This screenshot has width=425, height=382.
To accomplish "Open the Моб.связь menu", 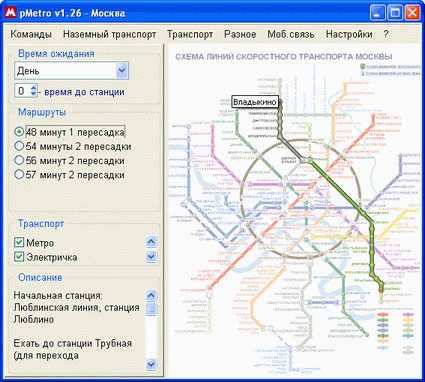I will (291, 34).
